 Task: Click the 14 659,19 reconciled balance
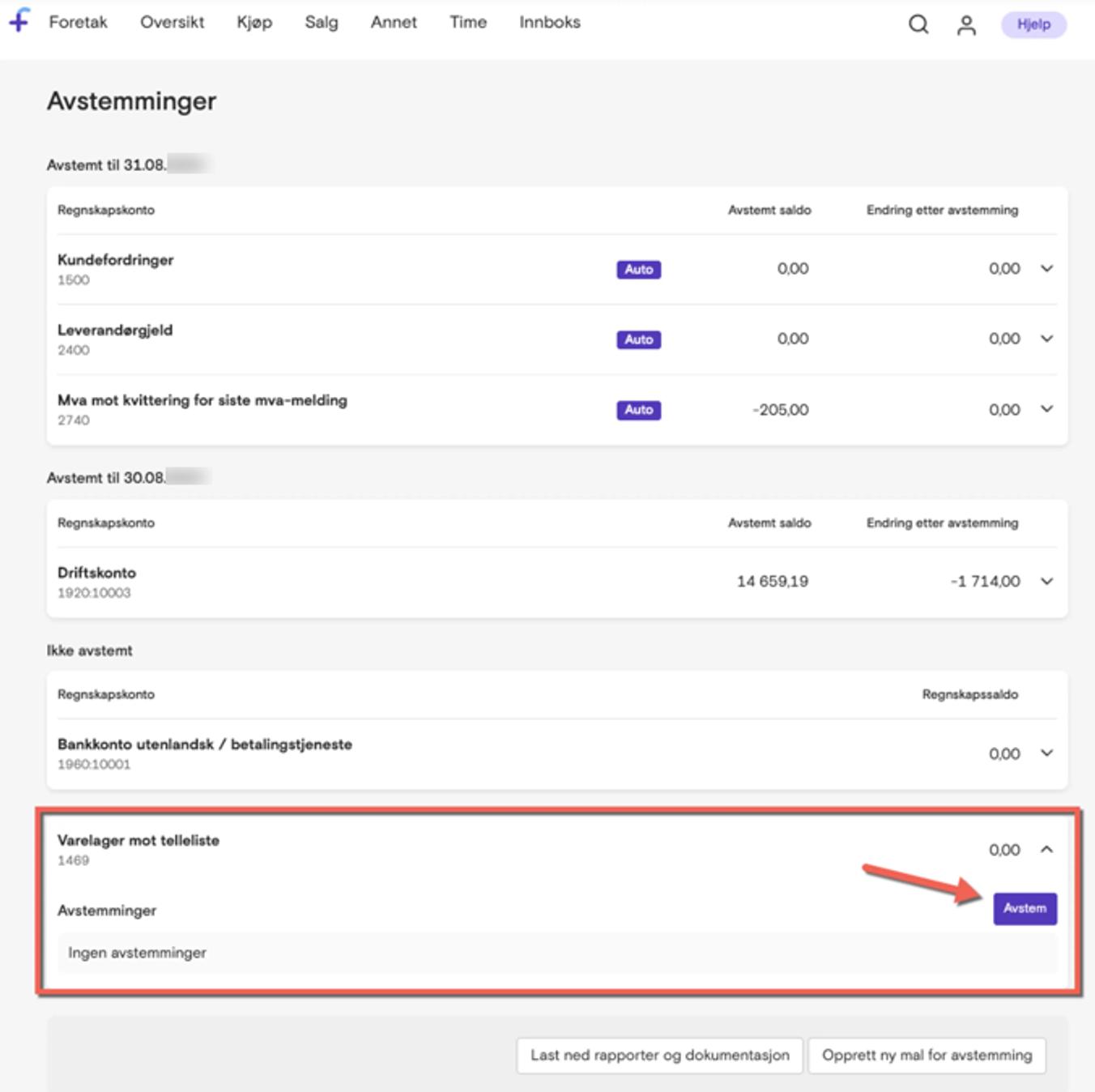pyautogui.click(x=773, y=582)
